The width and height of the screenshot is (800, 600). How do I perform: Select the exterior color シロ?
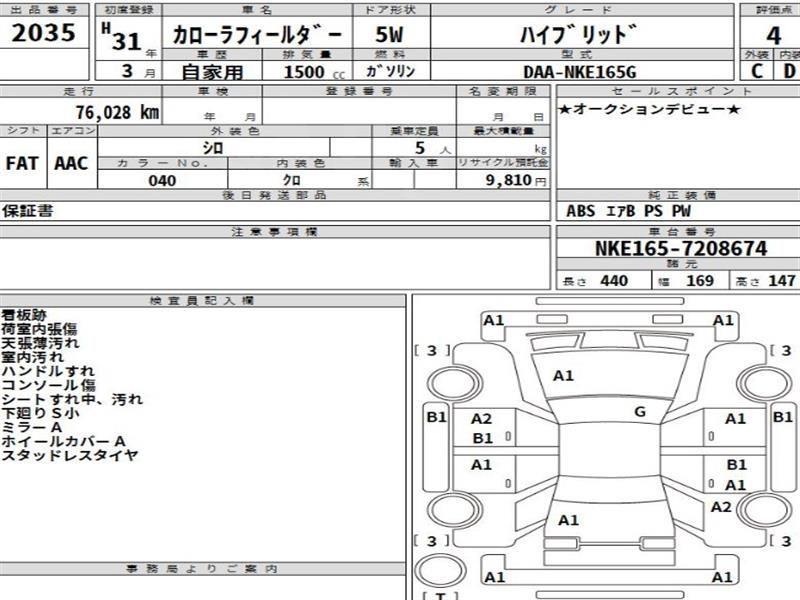pyautogui.click(x=213, y=148)
